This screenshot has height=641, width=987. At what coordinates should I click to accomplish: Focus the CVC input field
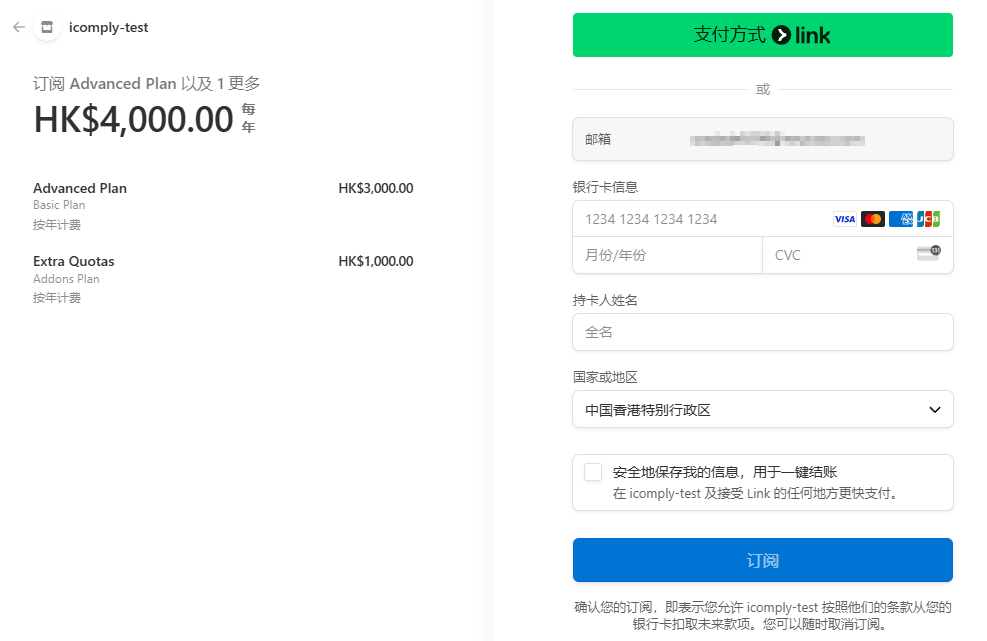(x=858, y=255)
